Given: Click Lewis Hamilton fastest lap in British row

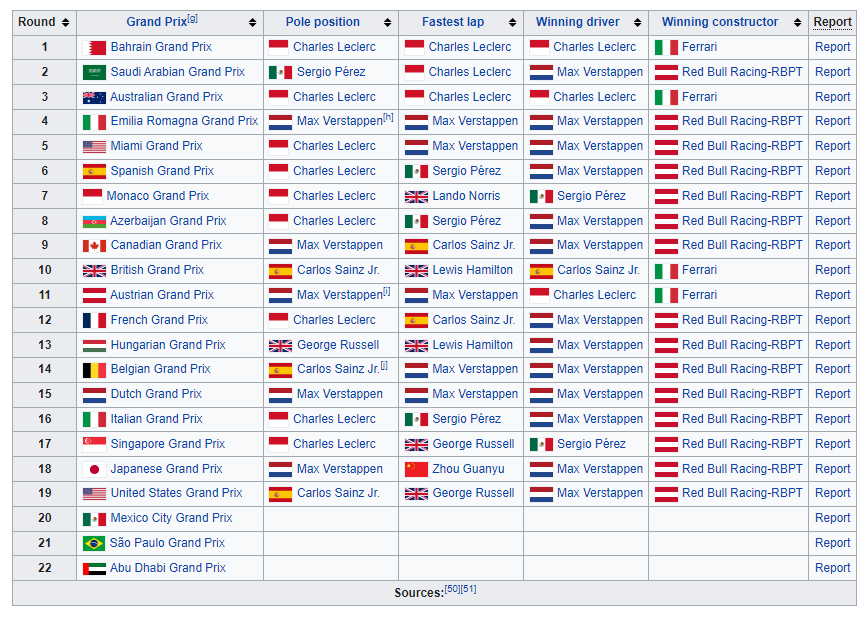Looking at the screenshot, I should pyautogui.click(x=473, y=270).
